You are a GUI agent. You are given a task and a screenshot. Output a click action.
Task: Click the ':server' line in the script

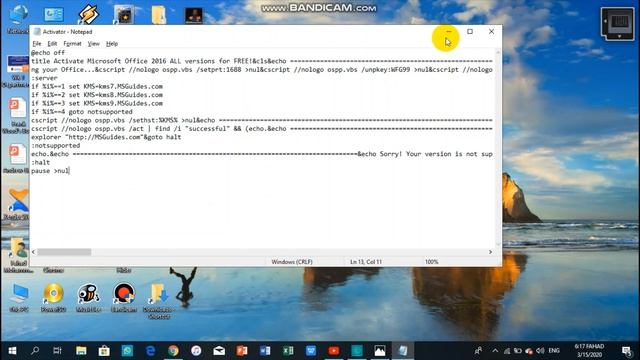tap(44, 78)
